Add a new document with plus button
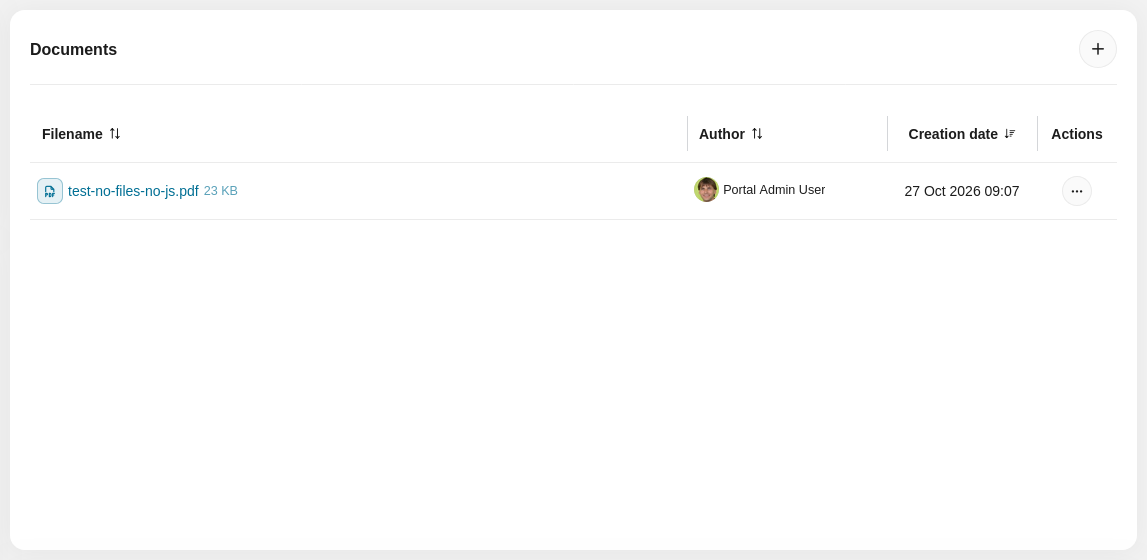The width and height of the screenshot is (1147, 560). (1097, 49)
